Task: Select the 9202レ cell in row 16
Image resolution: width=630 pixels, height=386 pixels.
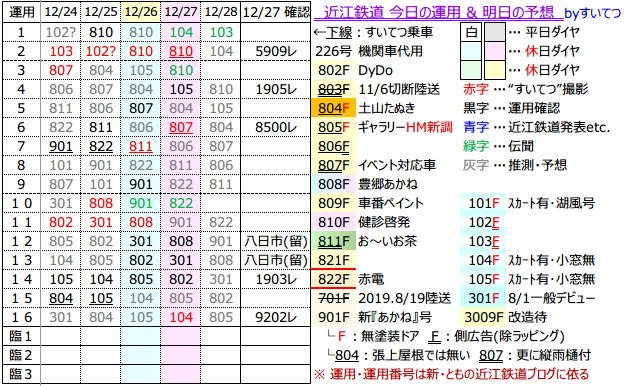Action: [276, 317]
